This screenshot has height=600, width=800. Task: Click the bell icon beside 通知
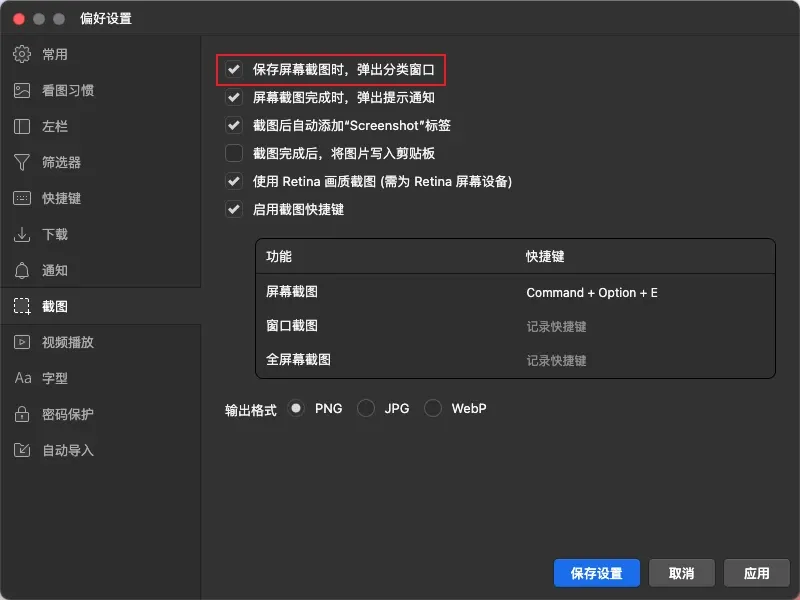(x=21, y=270)
